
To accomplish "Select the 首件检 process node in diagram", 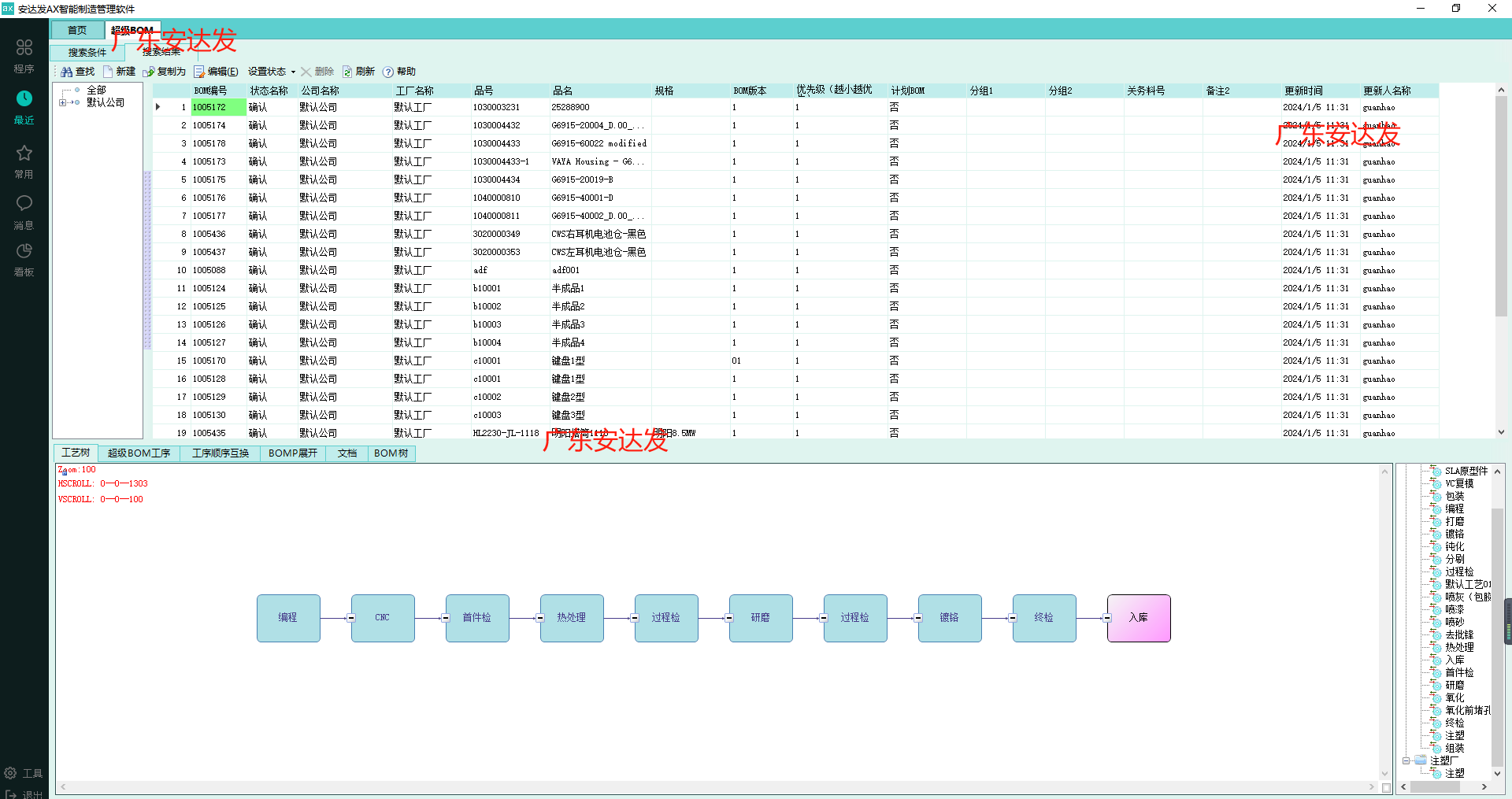I will (477, 618).
